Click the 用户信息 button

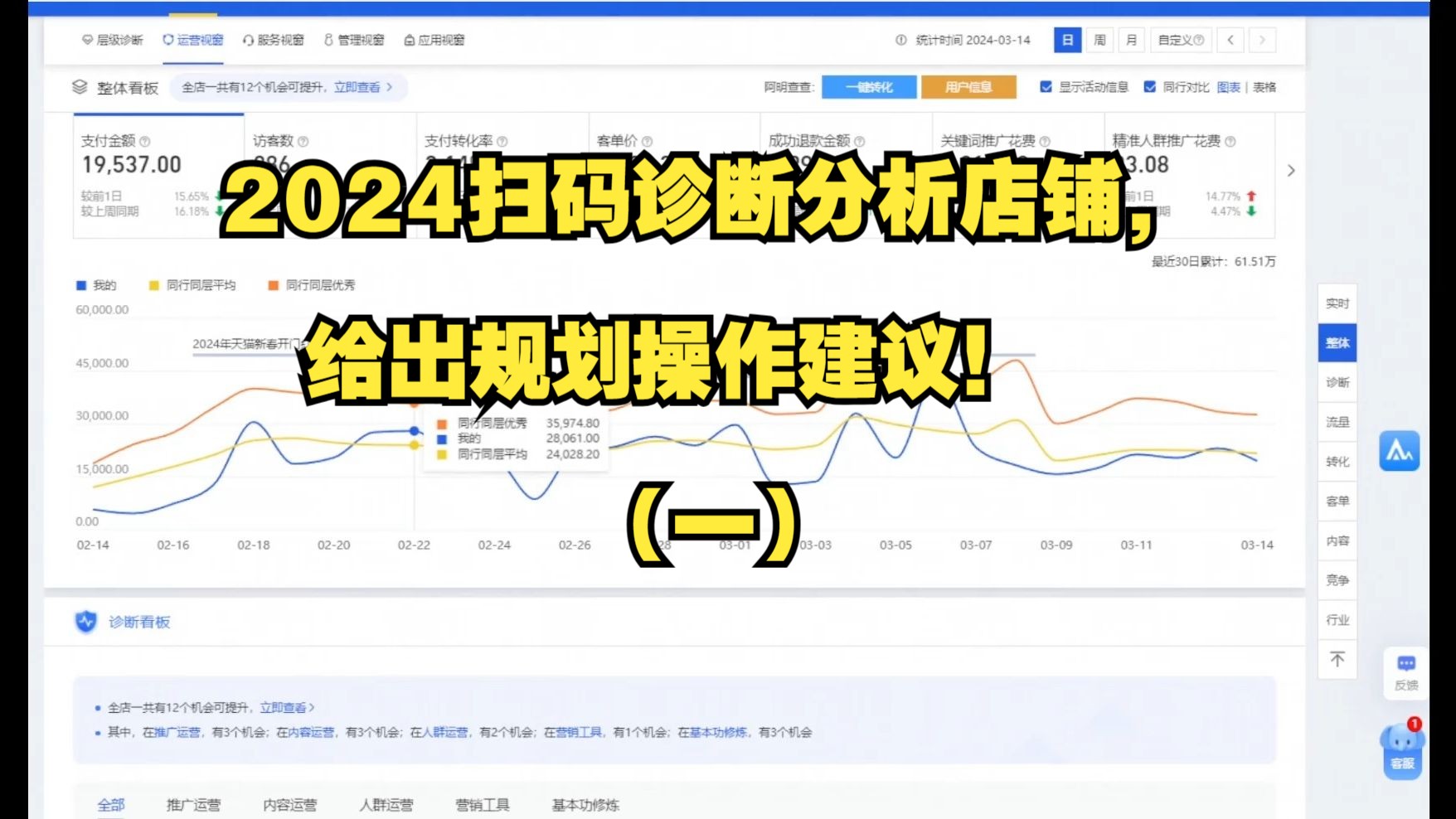(x=968, y=87)
